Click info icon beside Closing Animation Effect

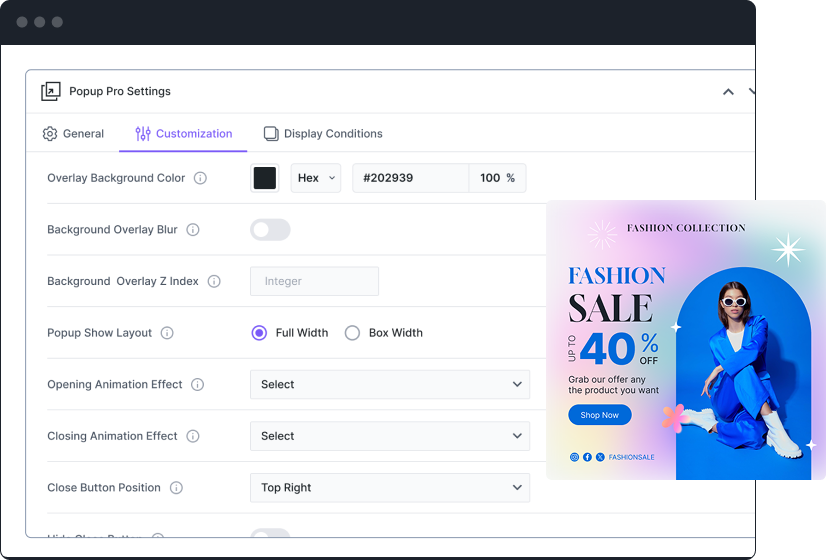tap(193, 436)
